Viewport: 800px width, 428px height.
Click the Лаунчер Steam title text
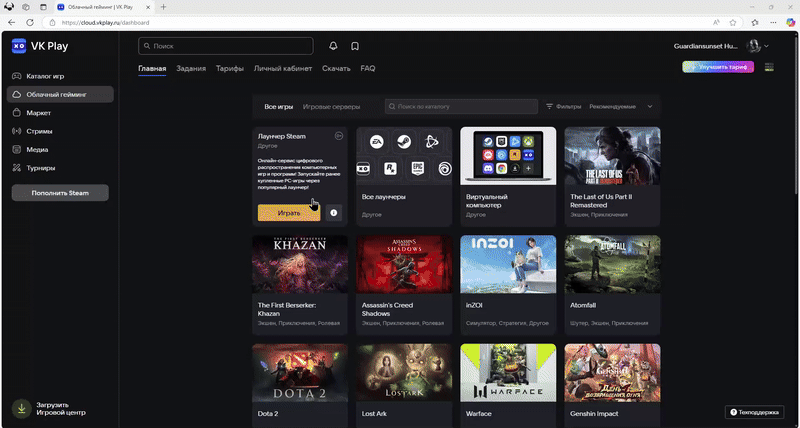pyautogui.click(x=282, y=136)
